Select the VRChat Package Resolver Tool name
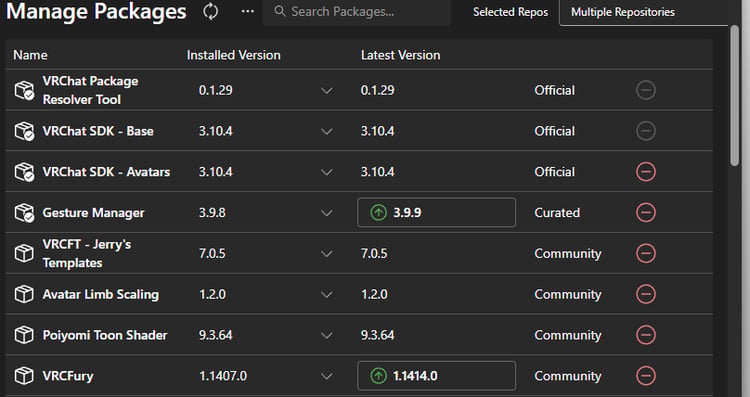750x397 pixels. pos(90,90)
